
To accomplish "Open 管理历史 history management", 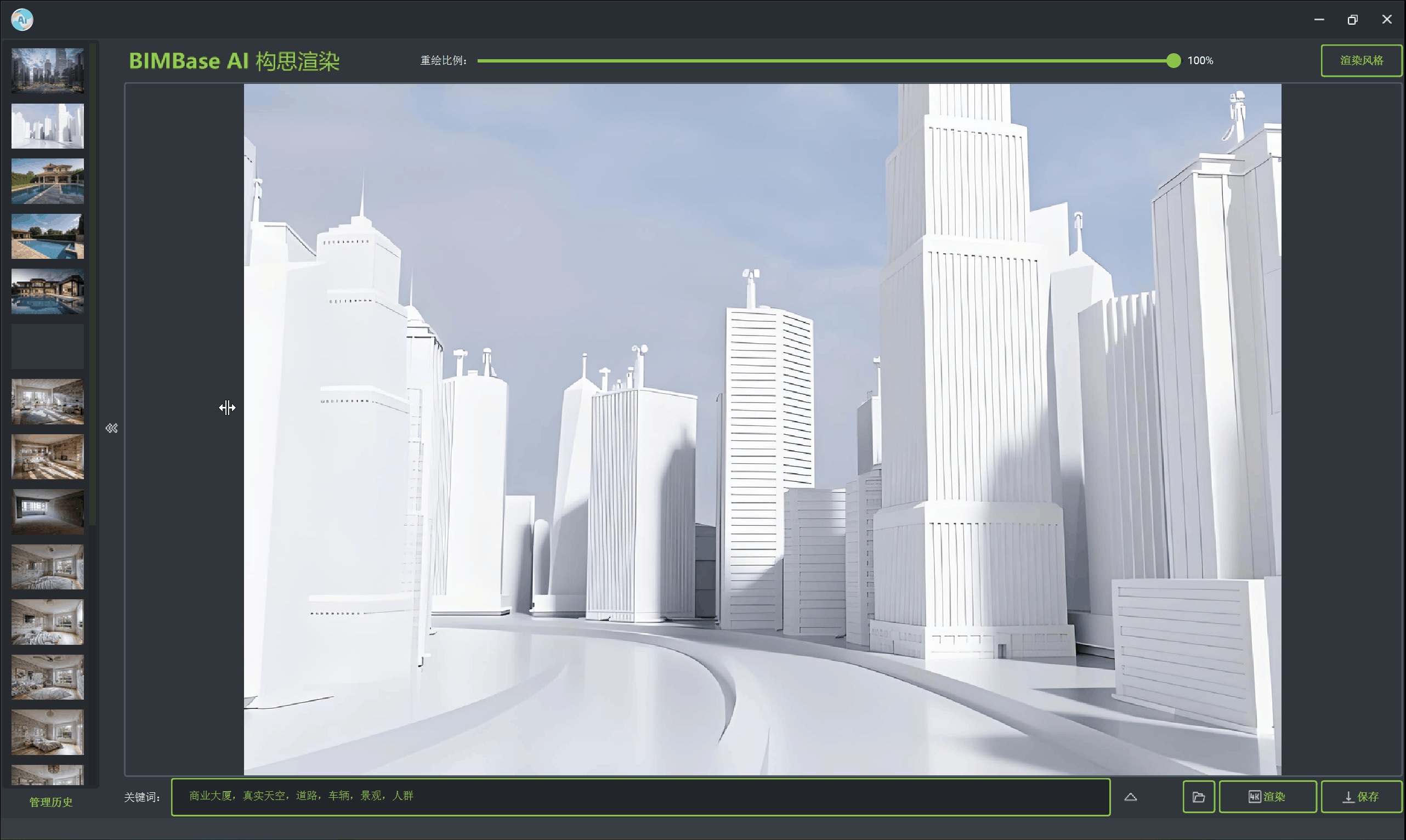I will coord(50,802).
